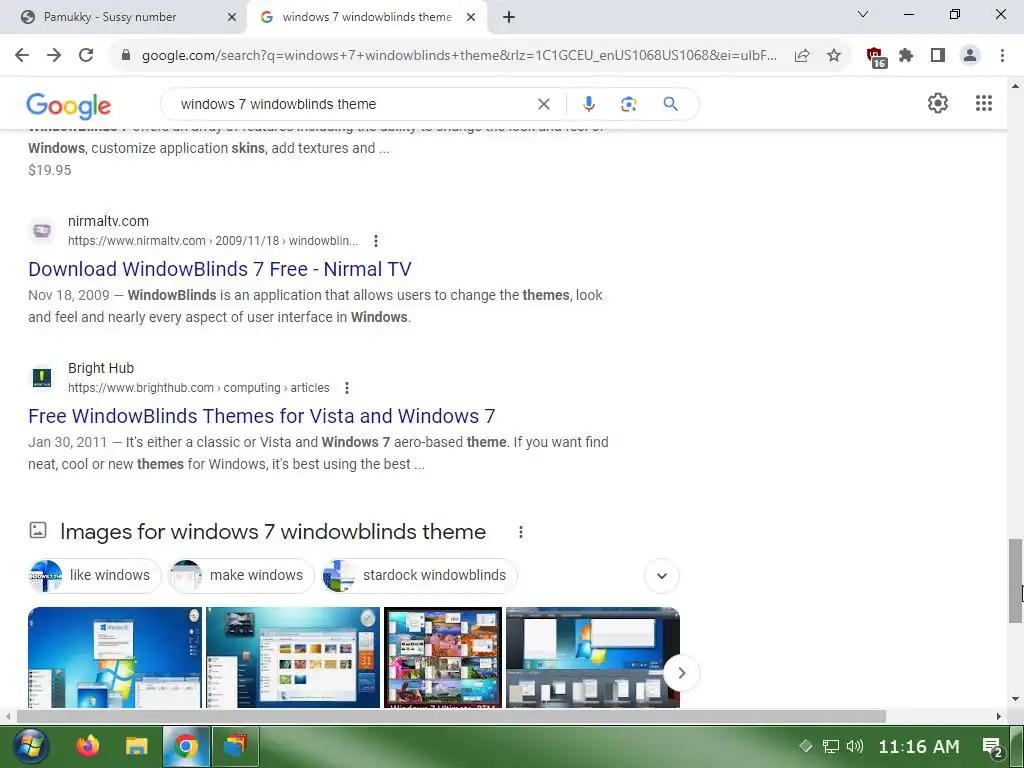Open the Windows Start orb
The height and width of the screenshot is (768, 1024).
pos(30,746)
